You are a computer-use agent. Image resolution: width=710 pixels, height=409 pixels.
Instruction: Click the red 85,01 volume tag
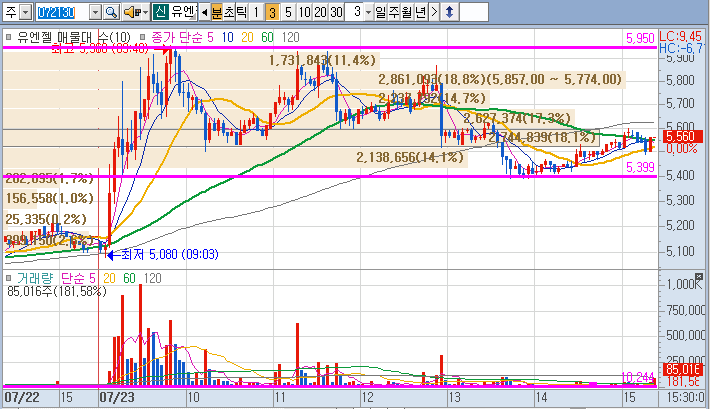point(683,369)
